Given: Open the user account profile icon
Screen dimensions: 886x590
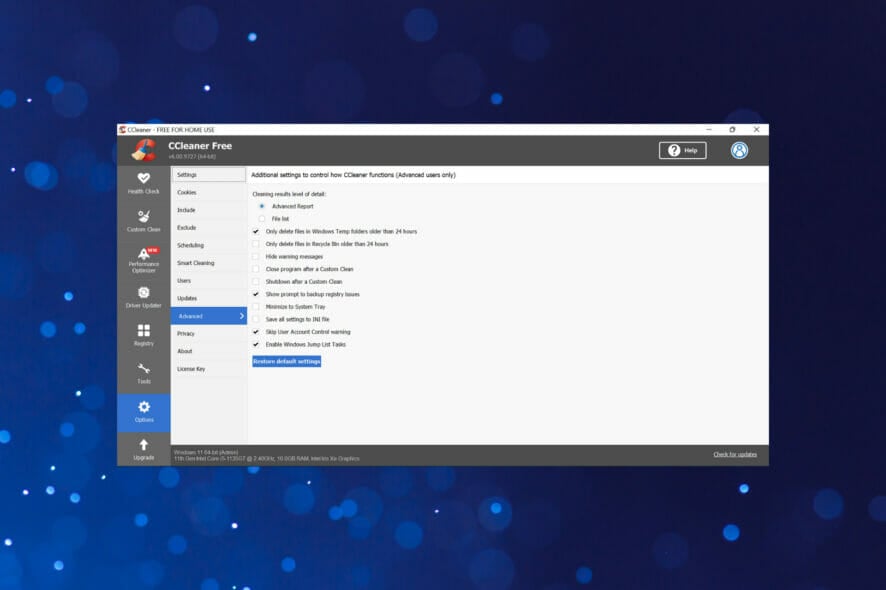Looking at the screenshot, I should [739, 150].
